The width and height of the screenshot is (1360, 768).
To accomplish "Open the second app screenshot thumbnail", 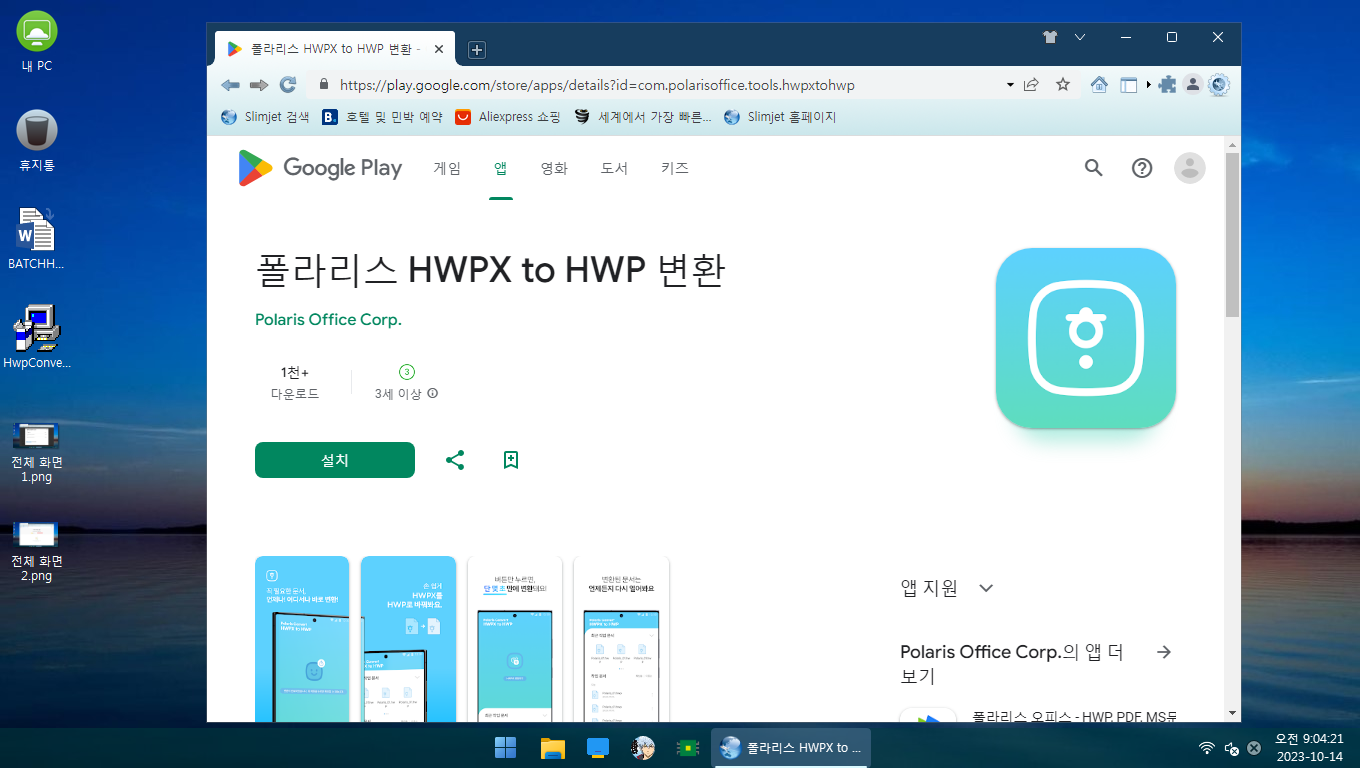I will pos(408,639).
